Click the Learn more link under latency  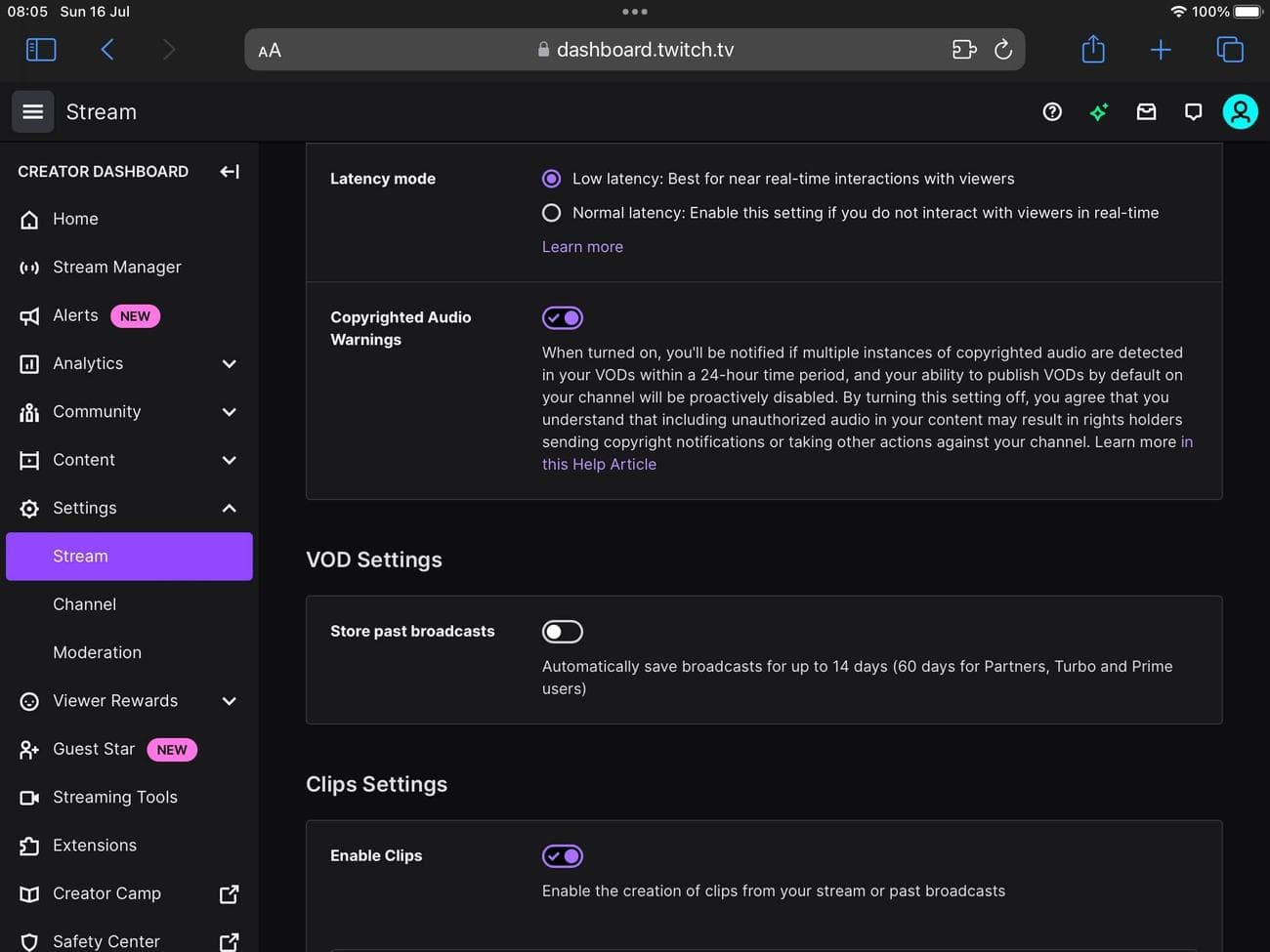pyautogui.click(x=582, y=247)
